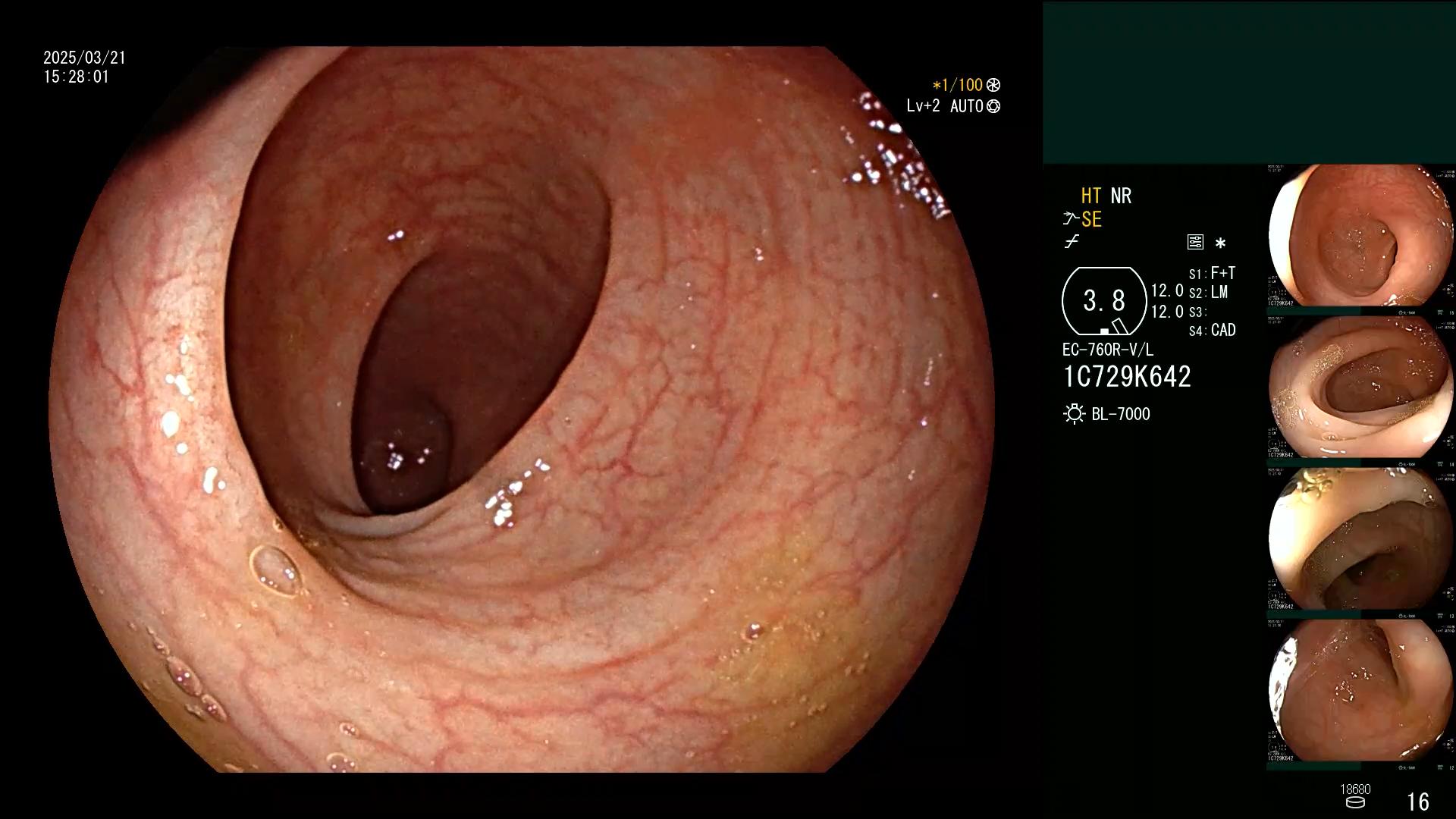
Task: Click the BL-7000 light source label
Action: 1121,414
